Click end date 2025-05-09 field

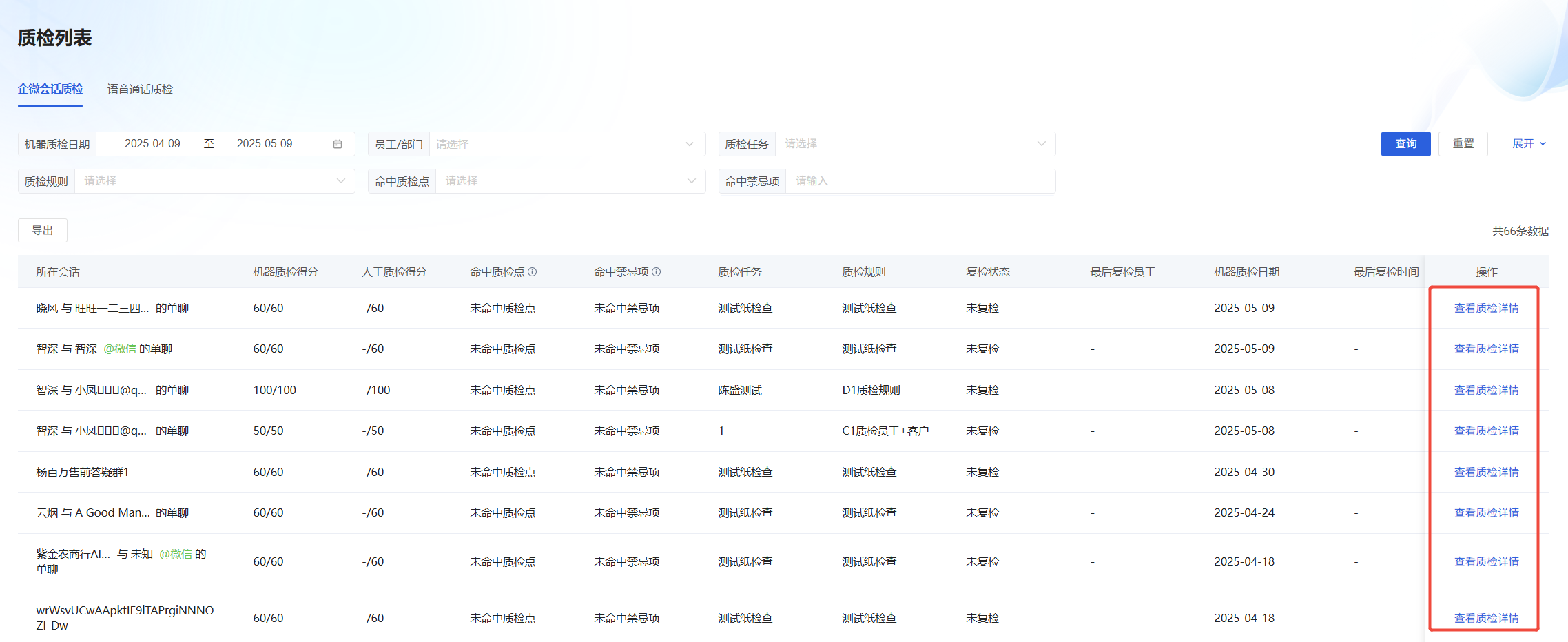(265, 144)
